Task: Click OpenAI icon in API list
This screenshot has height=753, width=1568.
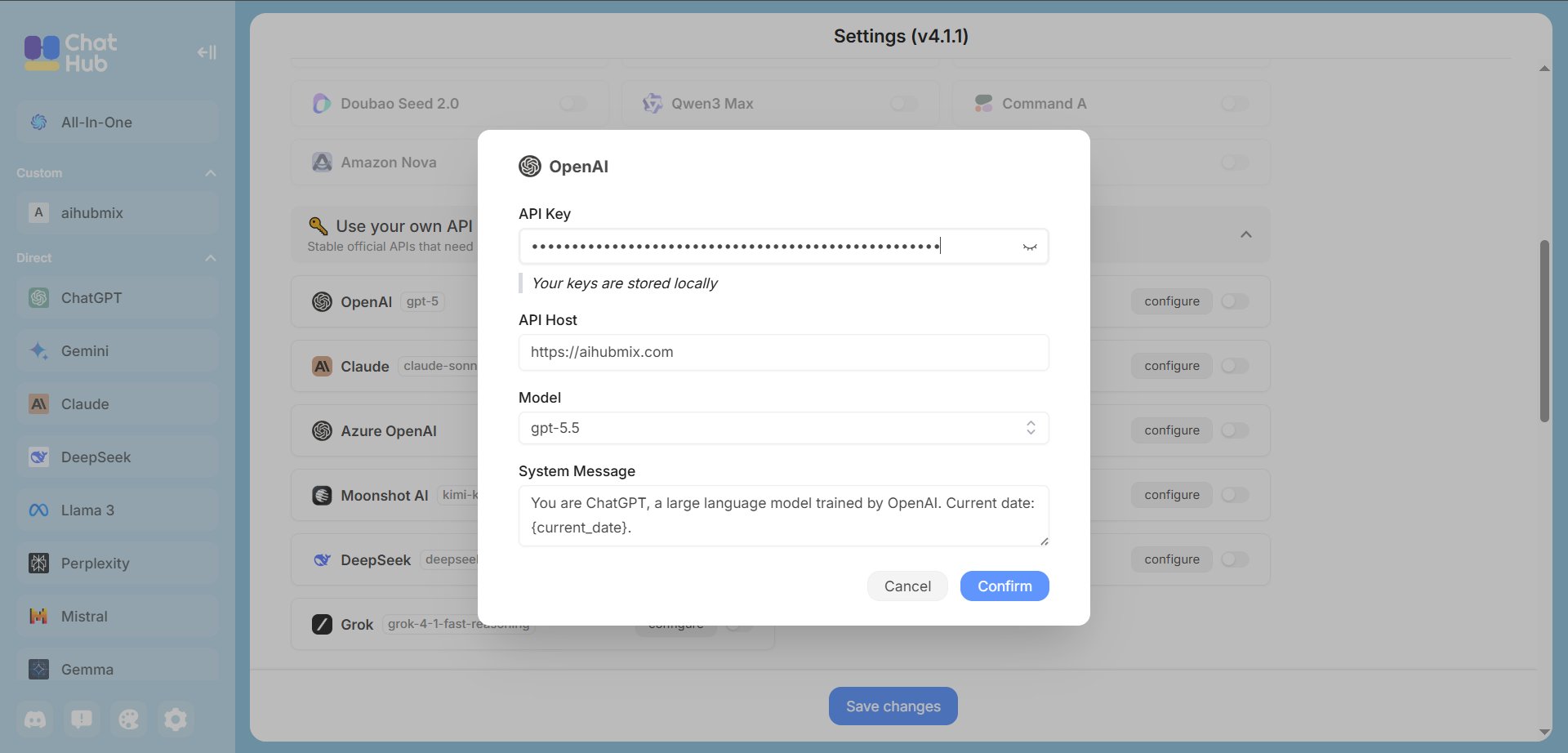Action: pyautogui.click(x=322, y=302)
